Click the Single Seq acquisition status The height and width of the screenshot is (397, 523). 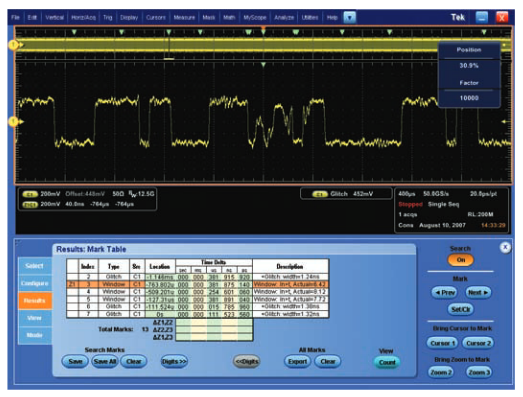coord(443,204)
